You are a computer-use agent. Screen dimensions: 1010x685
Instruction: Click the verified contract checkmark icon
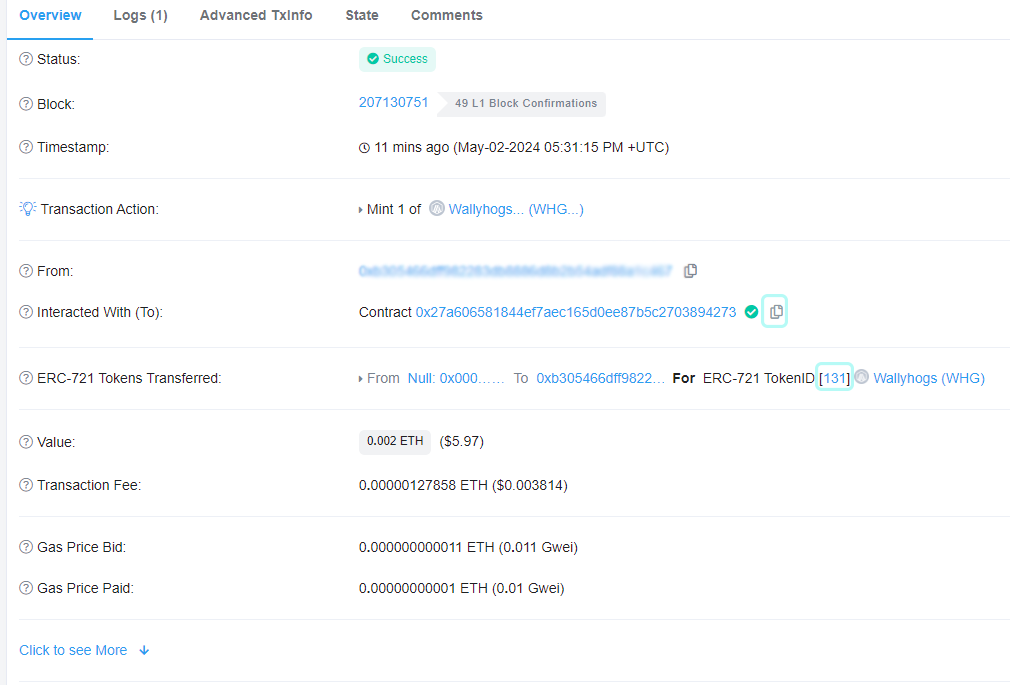751,311
